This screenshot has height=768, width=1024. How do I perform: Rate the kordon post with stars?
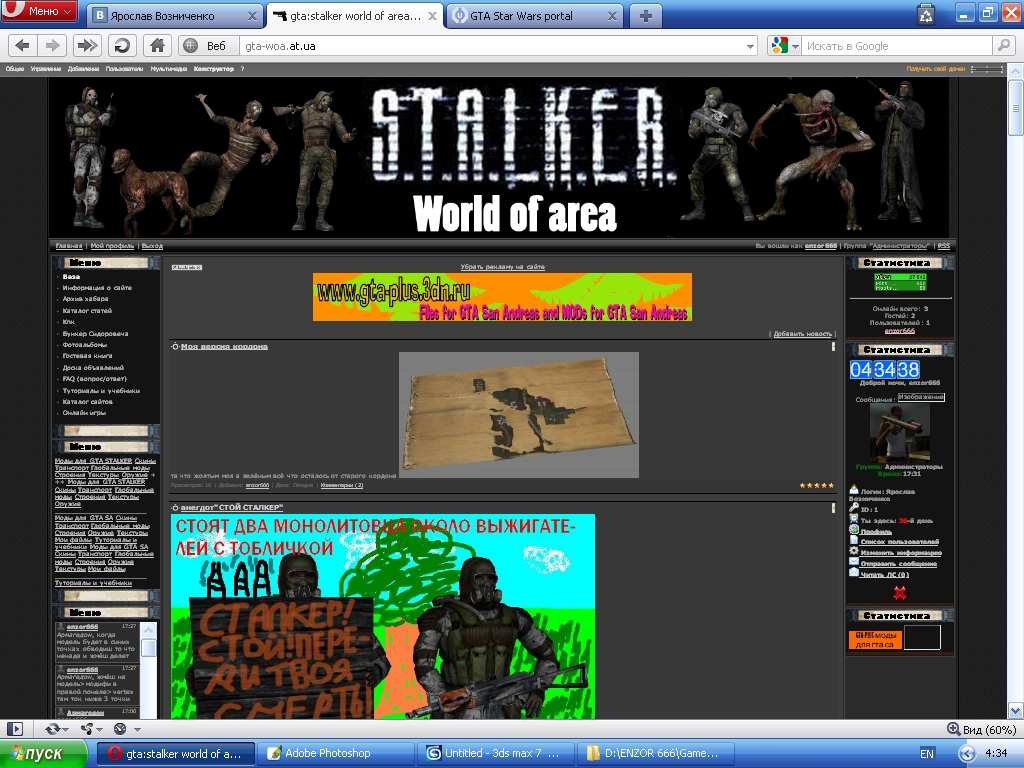pyautogui.click(x=817, y=486)
